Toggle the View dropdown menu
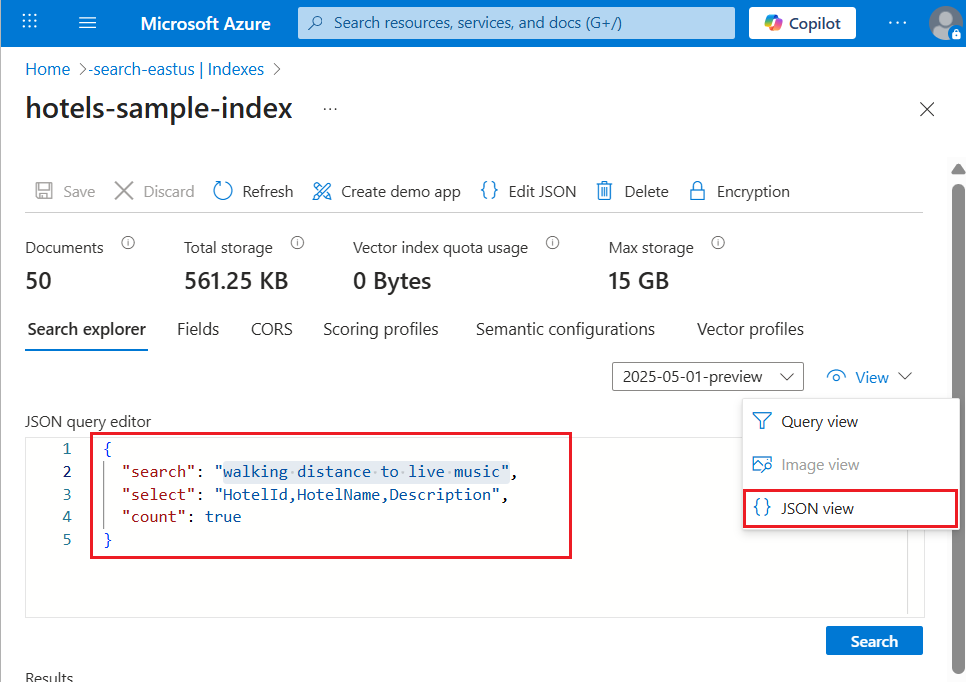This screenshot has height=682, width=966. [x=870, y=377]
